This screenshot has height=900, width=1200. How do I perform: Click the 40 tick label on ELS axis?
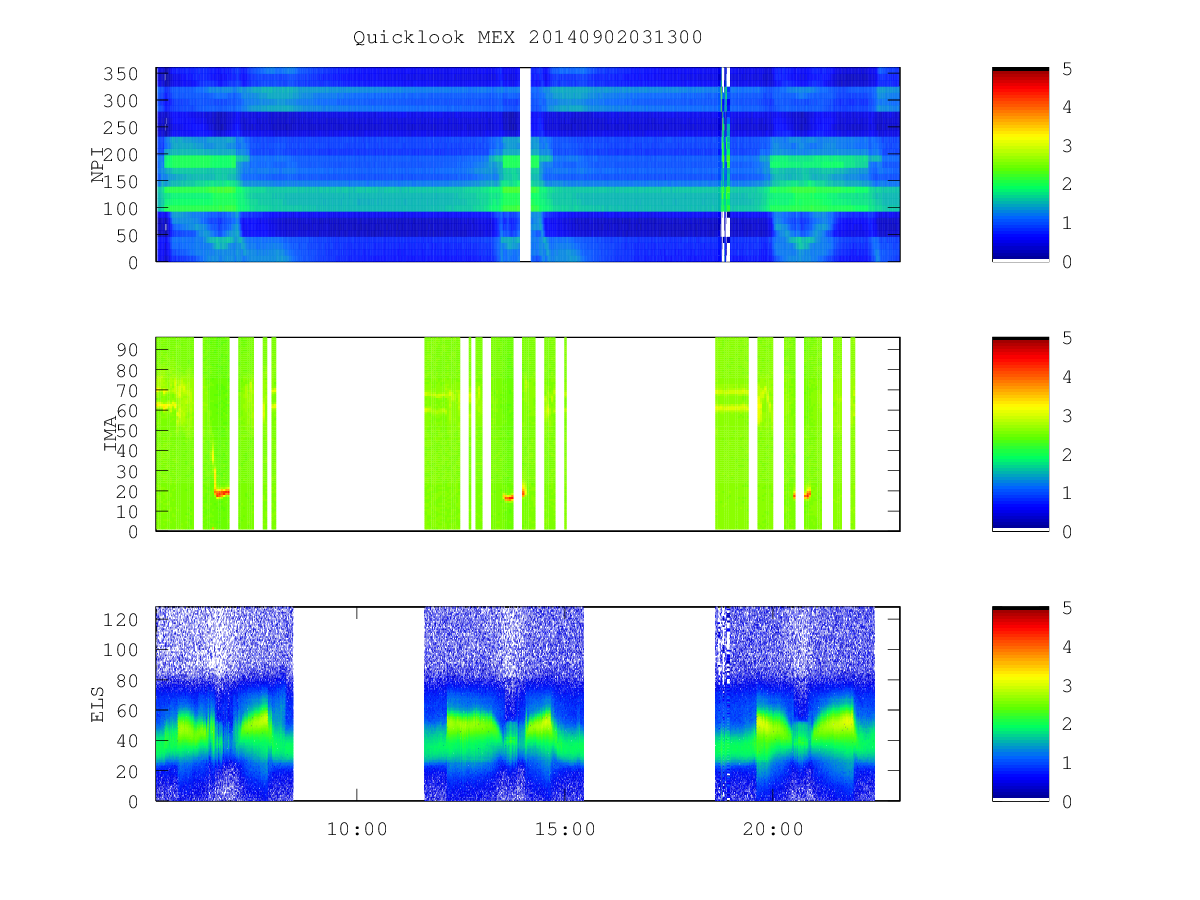(x=127, y=741)
